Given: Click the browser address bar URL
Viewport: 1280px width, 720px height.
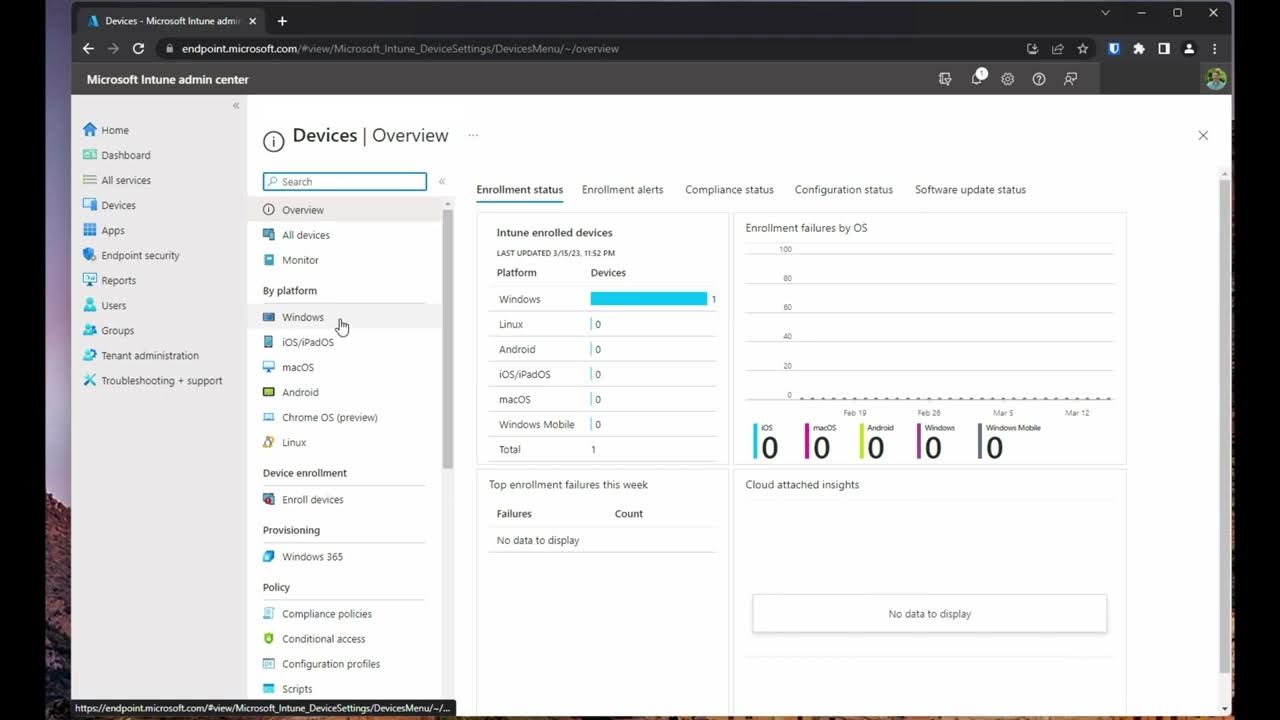Looking at the screenshot, I should tap(400, 48).
